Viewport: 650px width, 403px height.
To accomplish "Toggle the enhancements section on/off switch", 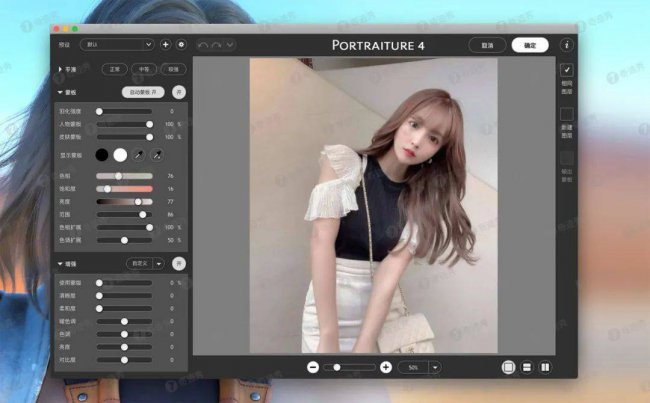I will (179, 264).
